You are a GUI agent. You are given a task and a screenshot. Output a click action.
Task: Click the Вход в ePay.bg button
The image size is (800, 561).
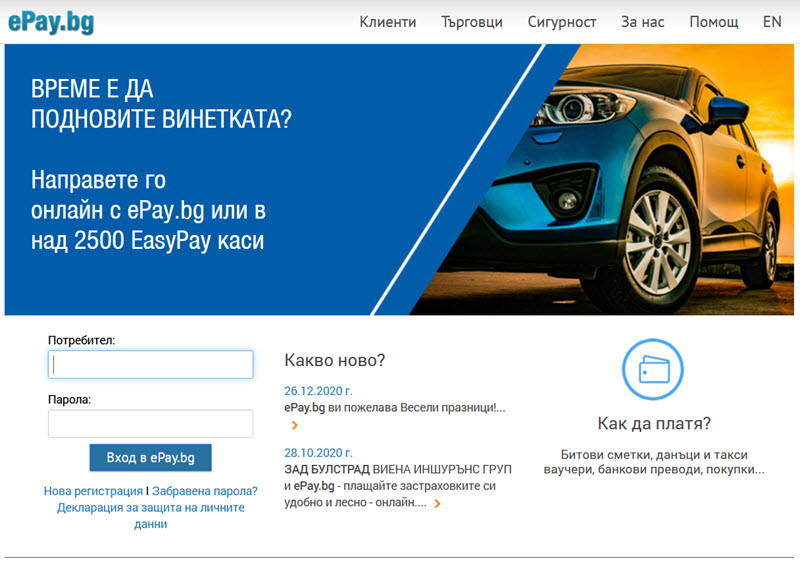click(x=151, y=457)
